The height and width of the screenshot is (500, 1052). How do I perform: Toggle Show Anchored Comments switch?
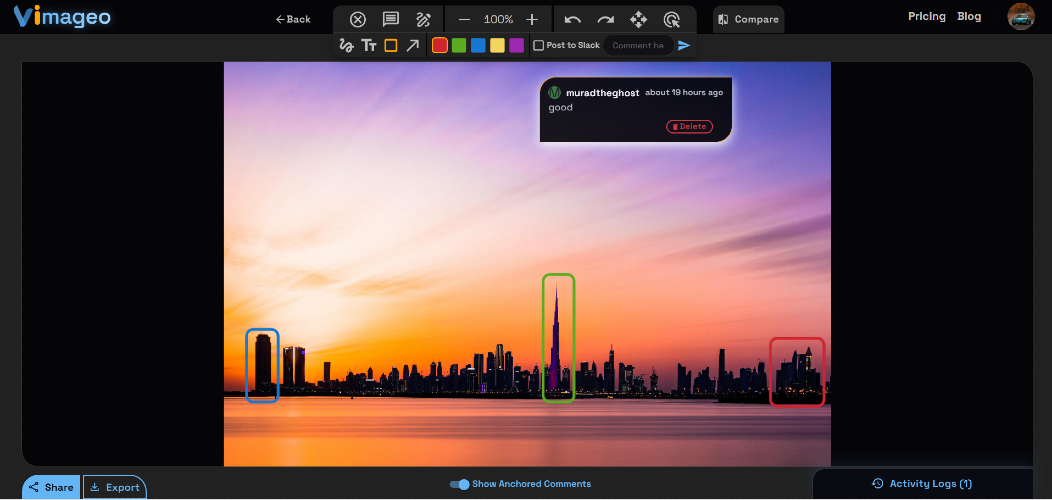click(460, 484)
